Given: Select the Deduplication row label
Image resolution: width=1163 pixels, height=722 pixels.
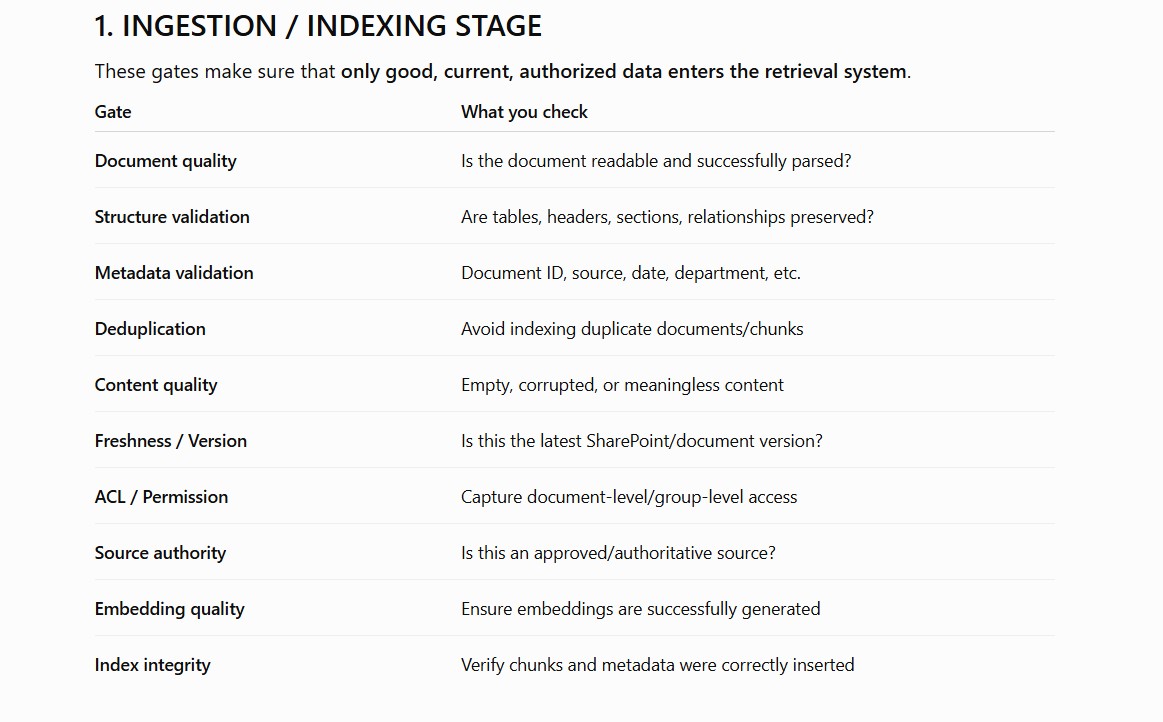Looking at the screenshot, I should pyautogui.click(x=150, y=329).
